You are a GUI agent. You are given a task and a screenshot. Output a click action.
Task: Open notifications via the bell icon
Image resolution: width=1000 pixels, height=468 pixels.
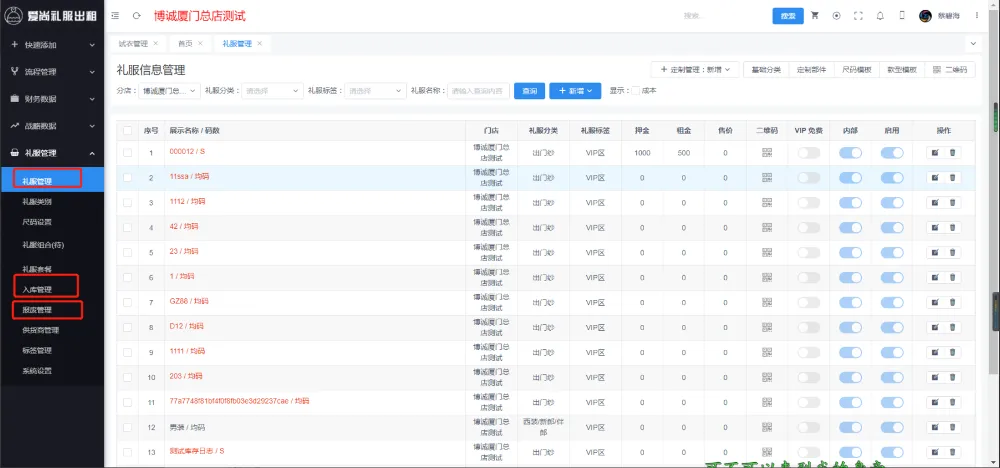880,16
